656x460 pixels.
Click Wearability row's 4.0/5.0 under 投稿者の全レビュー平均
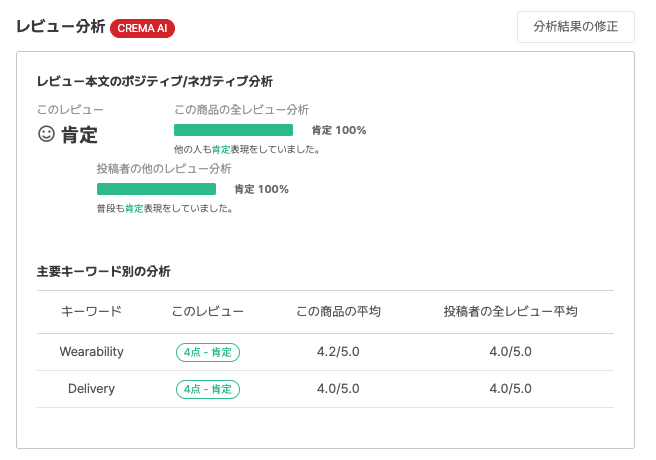click(510, 352)
